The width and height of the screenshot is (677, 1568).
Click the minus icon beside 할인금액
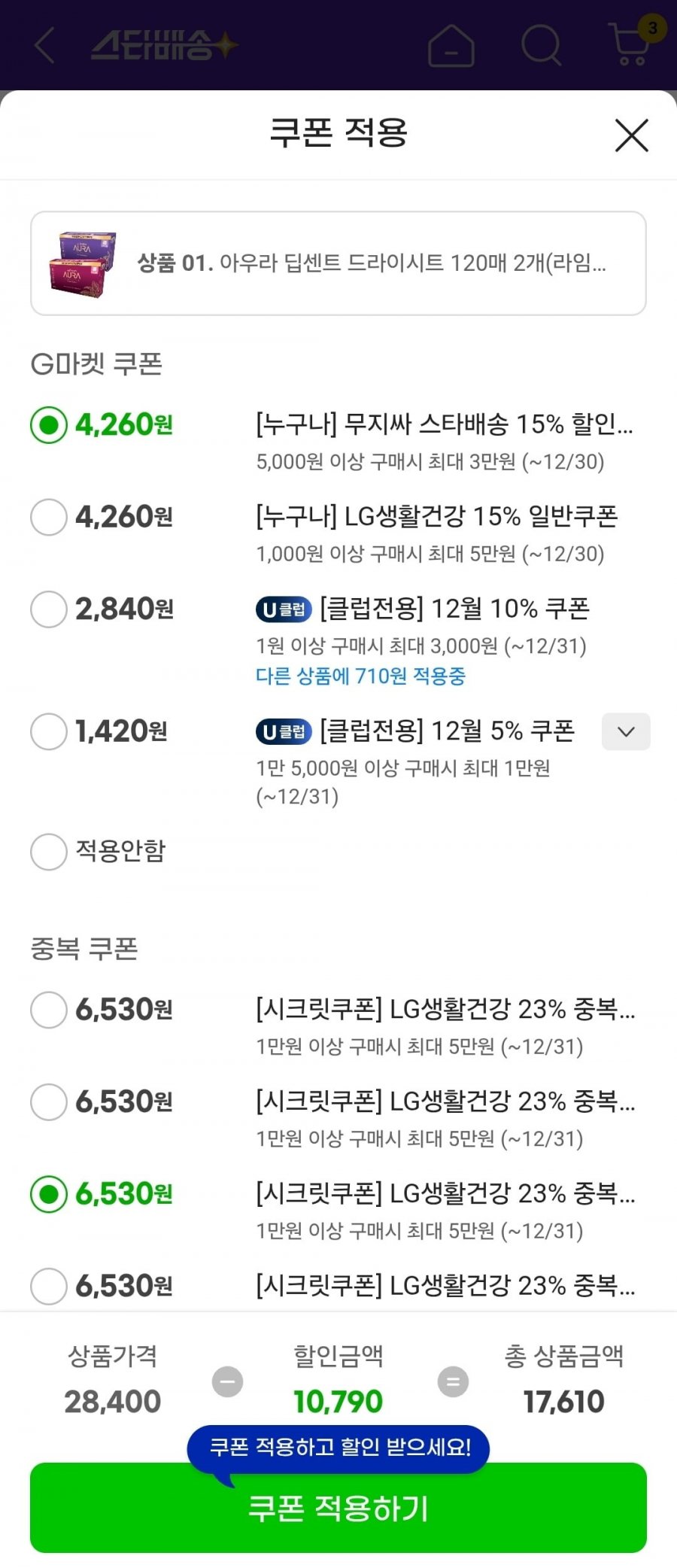[227, 1381]
